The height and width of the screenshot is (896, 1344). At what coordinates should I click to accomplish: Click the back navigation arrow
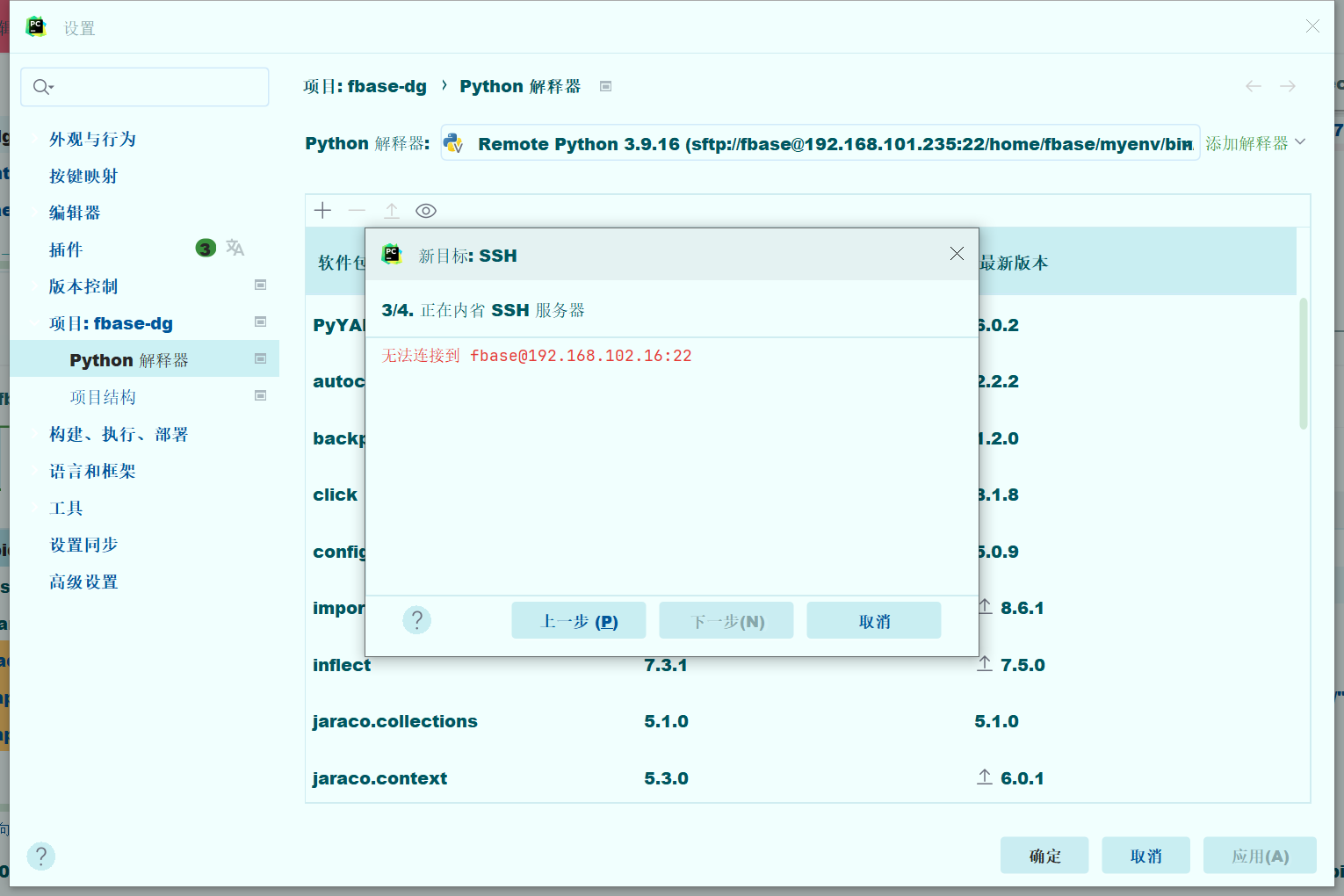pyautogui.click(x=1254, y=86)
